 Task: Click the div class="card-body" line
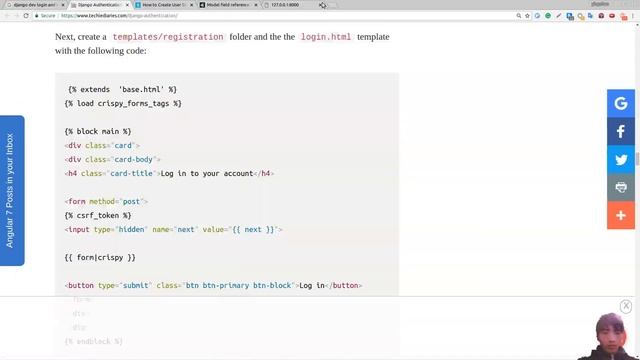click(112, 160)
